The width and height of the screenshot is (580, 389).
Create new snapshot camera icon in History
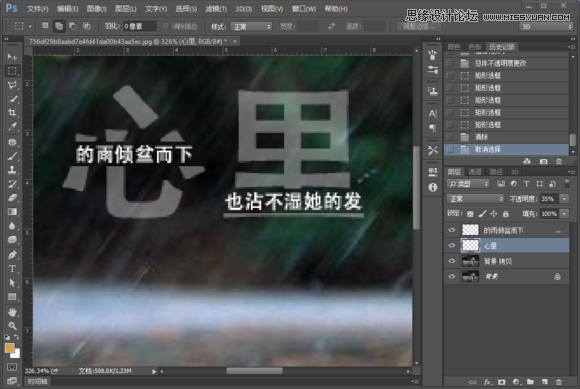(543, 161)
